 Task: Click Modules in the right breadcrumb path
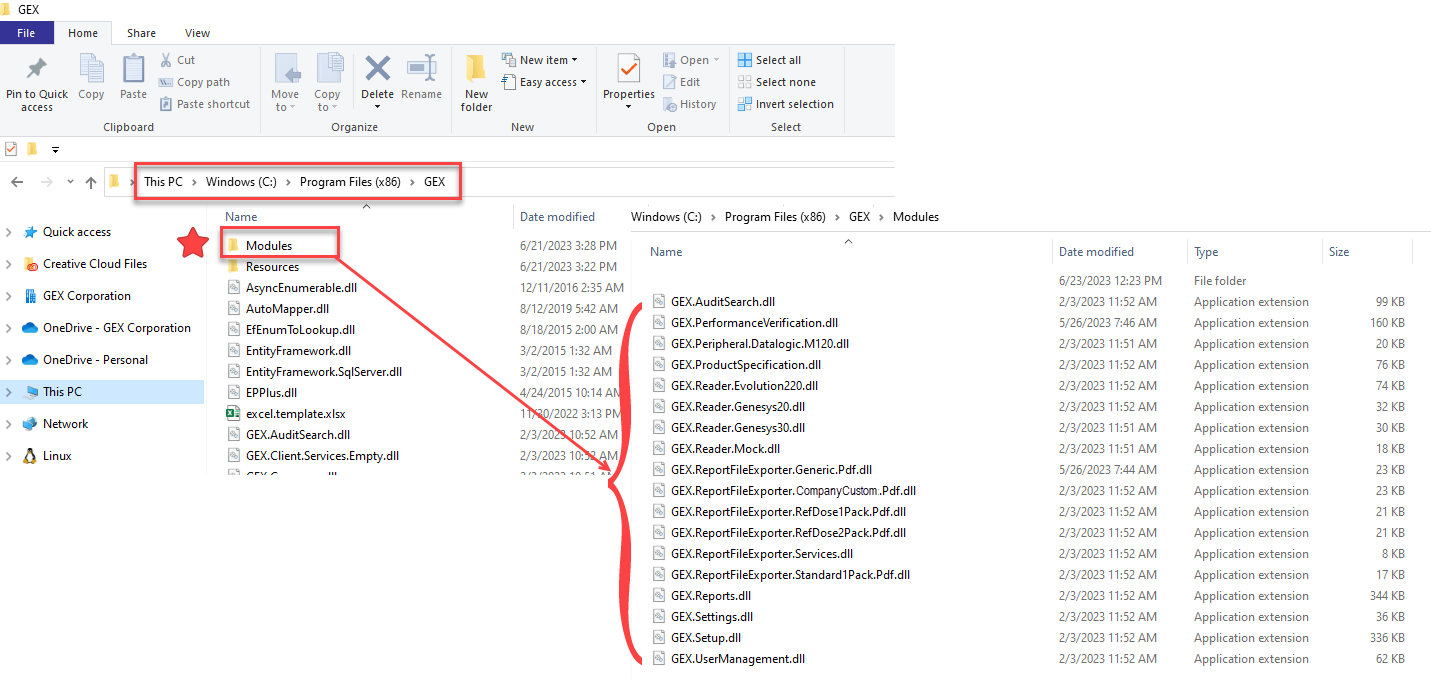pos(916,217)
